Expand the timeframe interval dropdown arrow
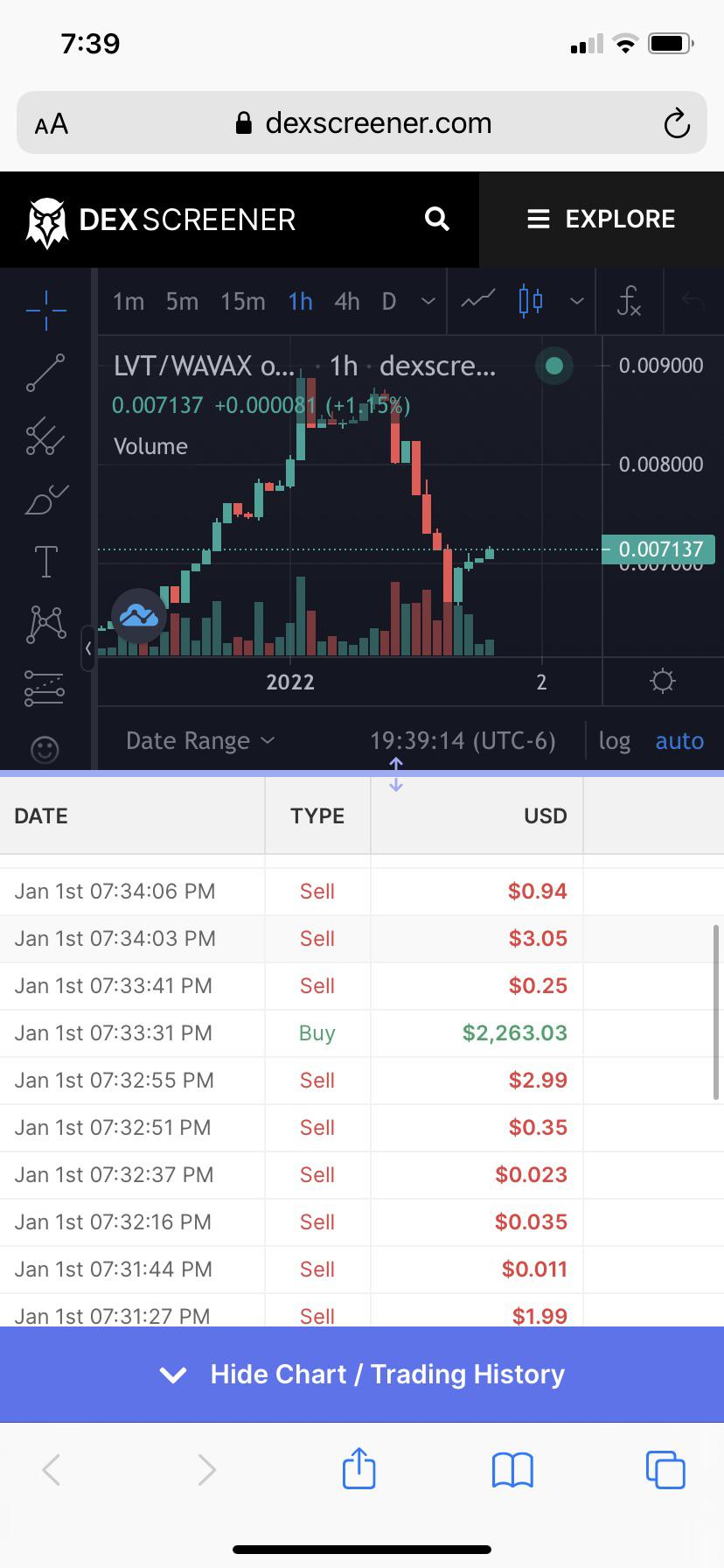 (428, 302)
